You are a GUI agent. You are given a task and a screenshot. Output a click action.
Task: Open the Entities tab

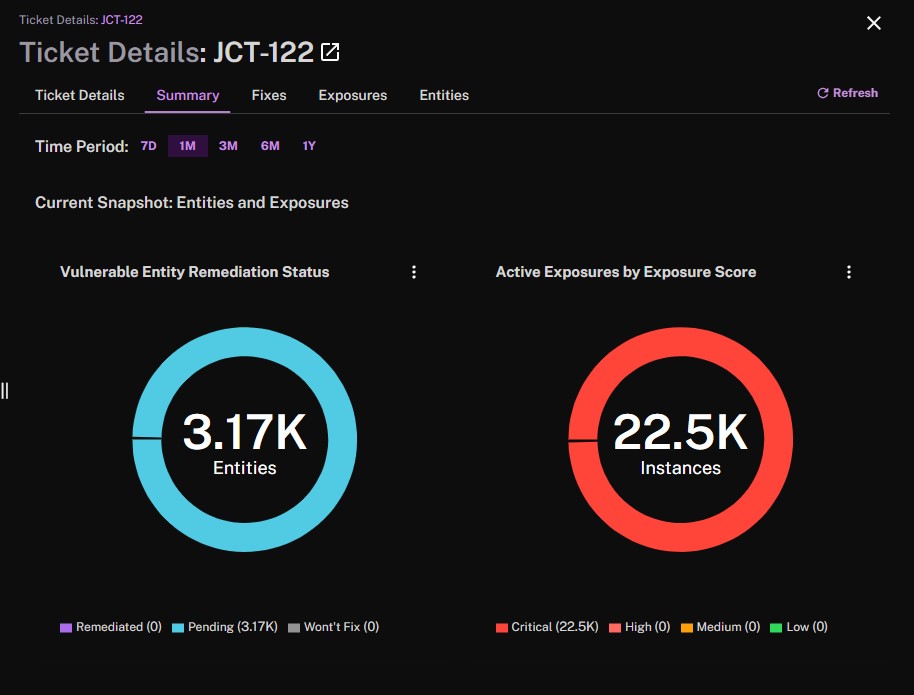[444, 95]
